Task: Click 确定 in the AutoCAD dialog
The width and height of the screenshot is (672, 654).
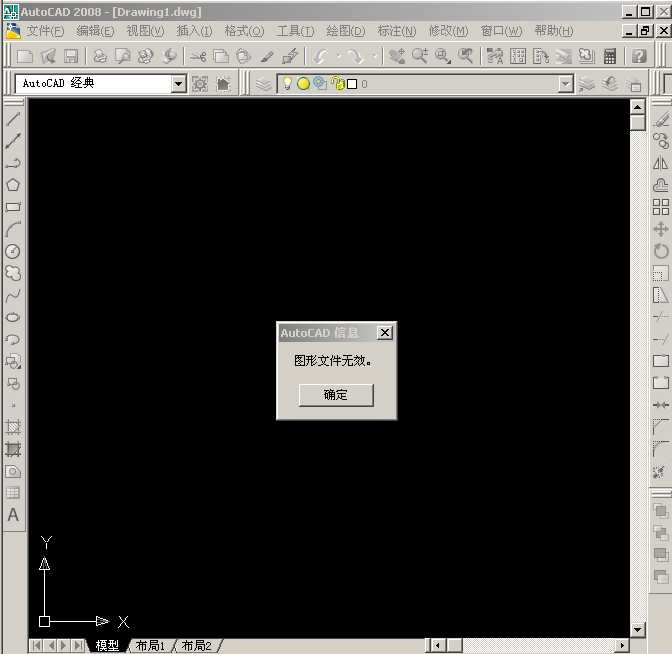Action: pos(336,395)
